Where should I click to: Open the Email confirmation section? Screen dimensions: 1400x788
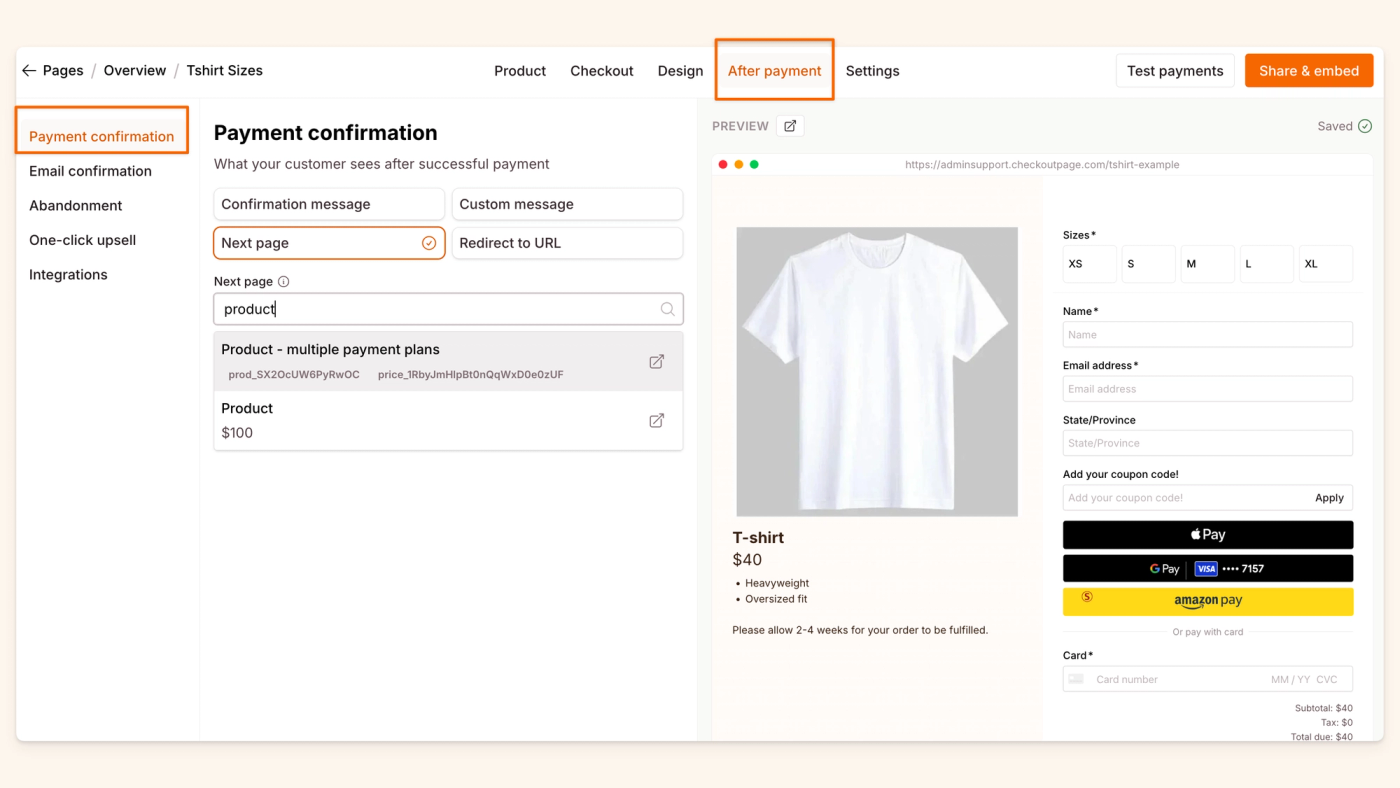tap(91, 171)
